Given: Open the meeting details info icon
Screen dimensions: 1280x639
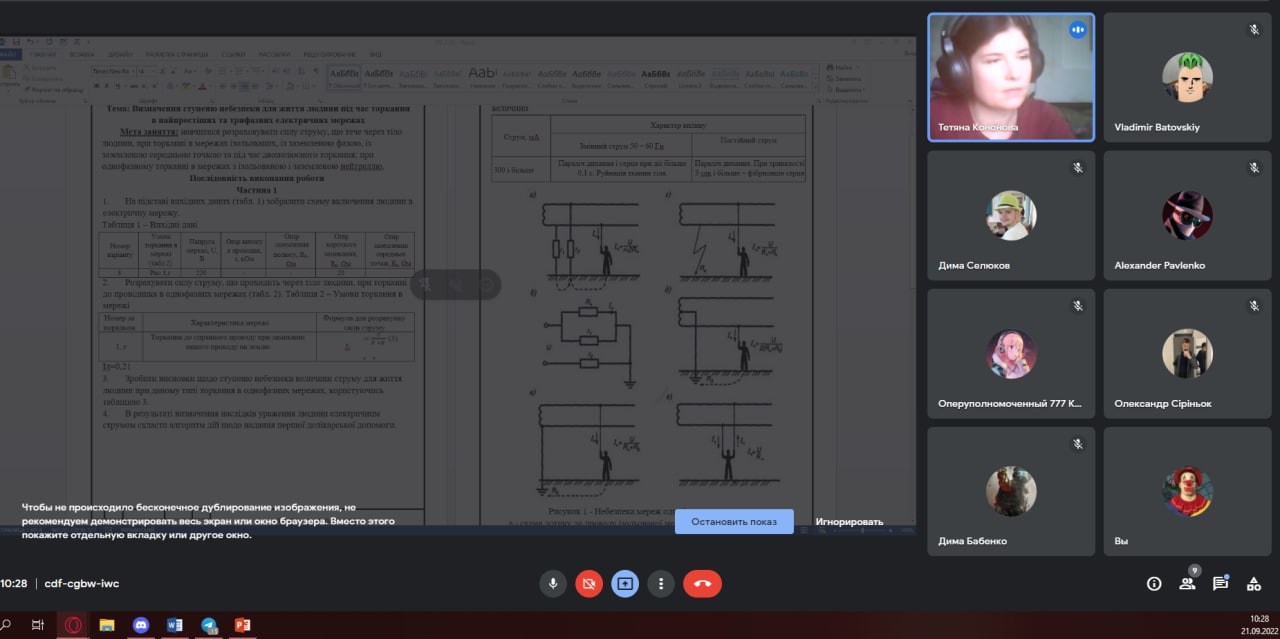Looking at the screenshot, I should point(1154,583).
